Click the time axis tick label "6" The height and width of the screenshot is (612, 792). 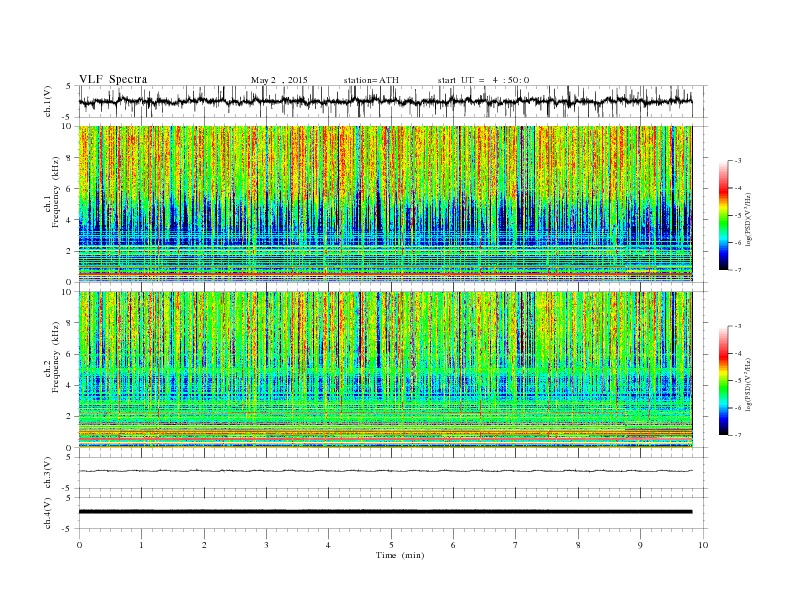coord(453,545)
